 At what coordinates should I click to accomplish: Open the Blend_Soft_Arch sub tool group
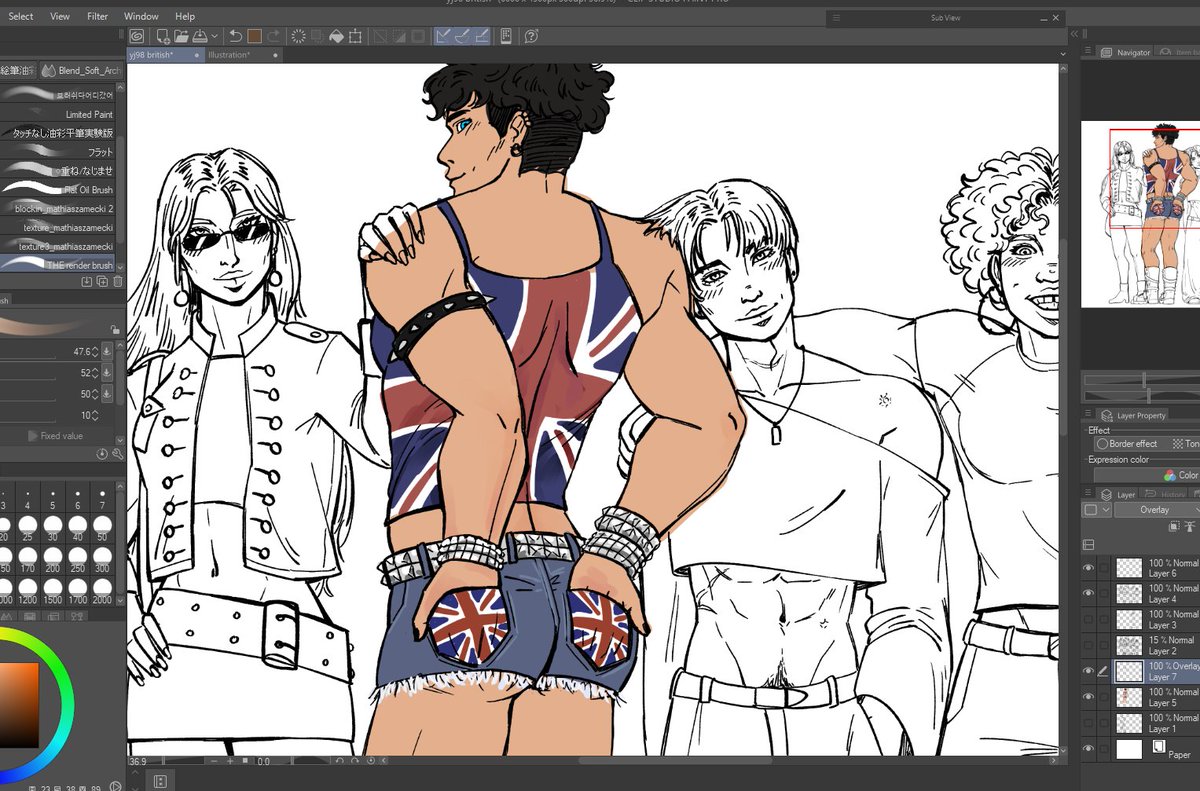tap(82, 71)
